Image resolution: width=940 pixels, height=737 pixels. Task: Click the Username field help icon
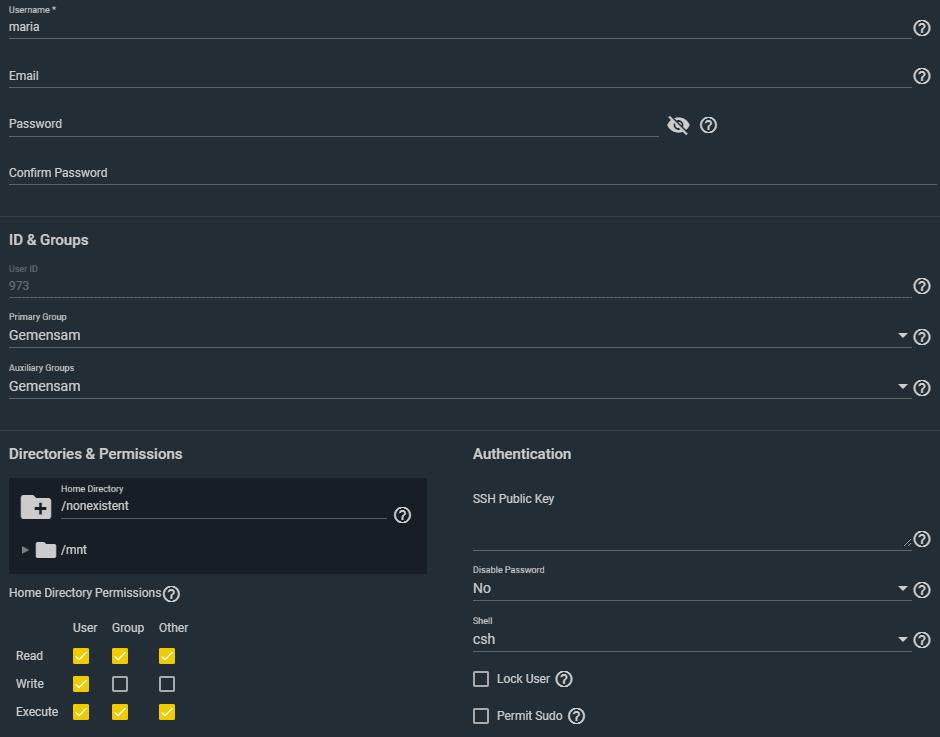922,28
